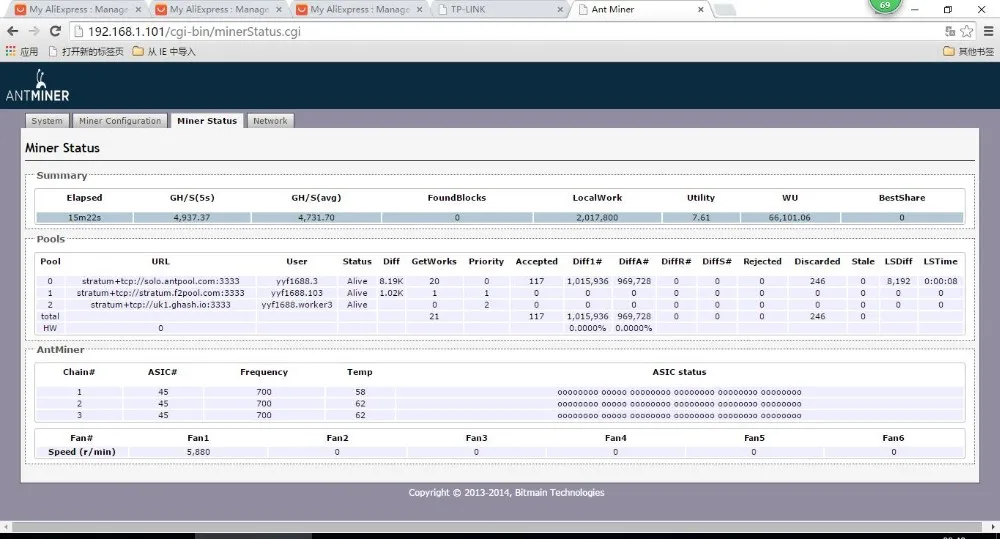Click chain 1 temperature value 58
The image size is (1000, 539).
(x=360, y=392)
